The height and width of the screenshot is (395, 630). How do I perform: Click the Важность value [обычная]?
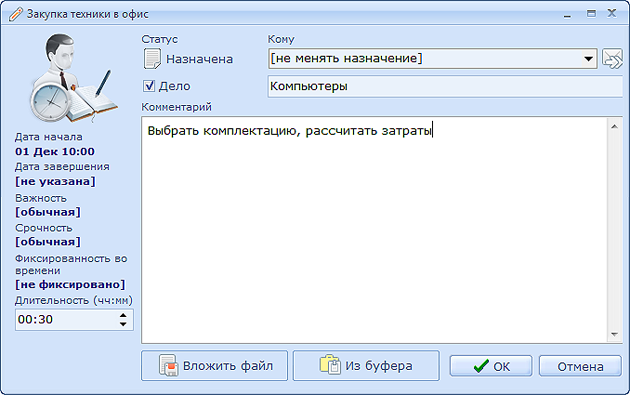48,212
